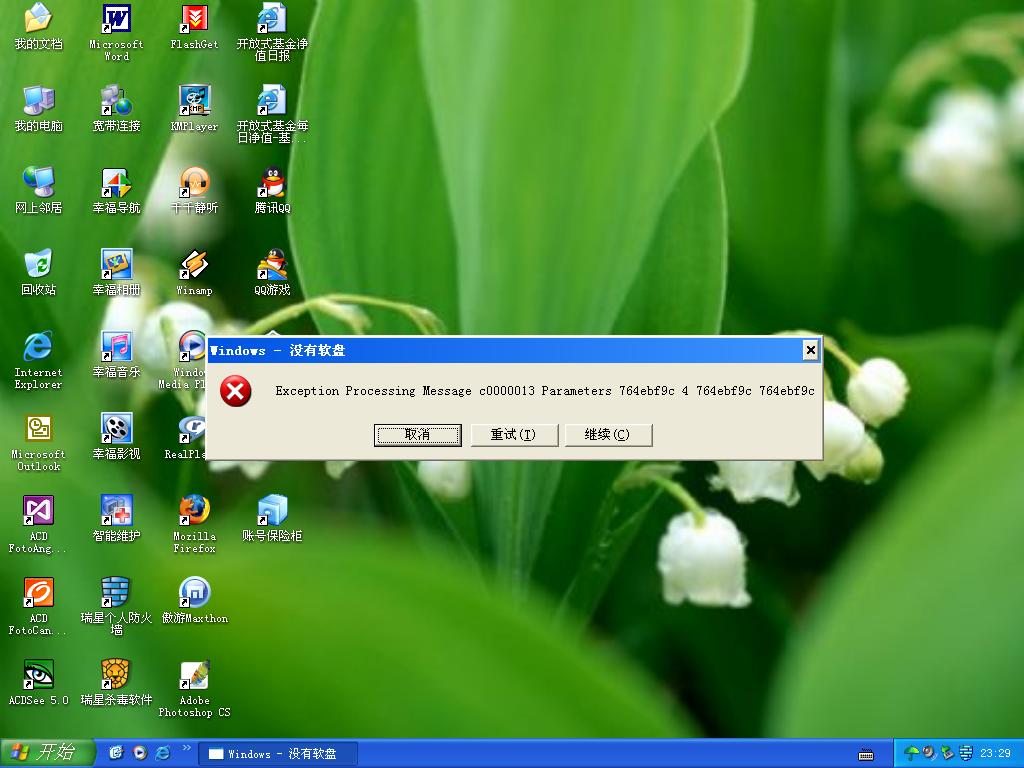
Task: Open the Microsoft Word desktop shortcut
Action: tap(116, 31)
